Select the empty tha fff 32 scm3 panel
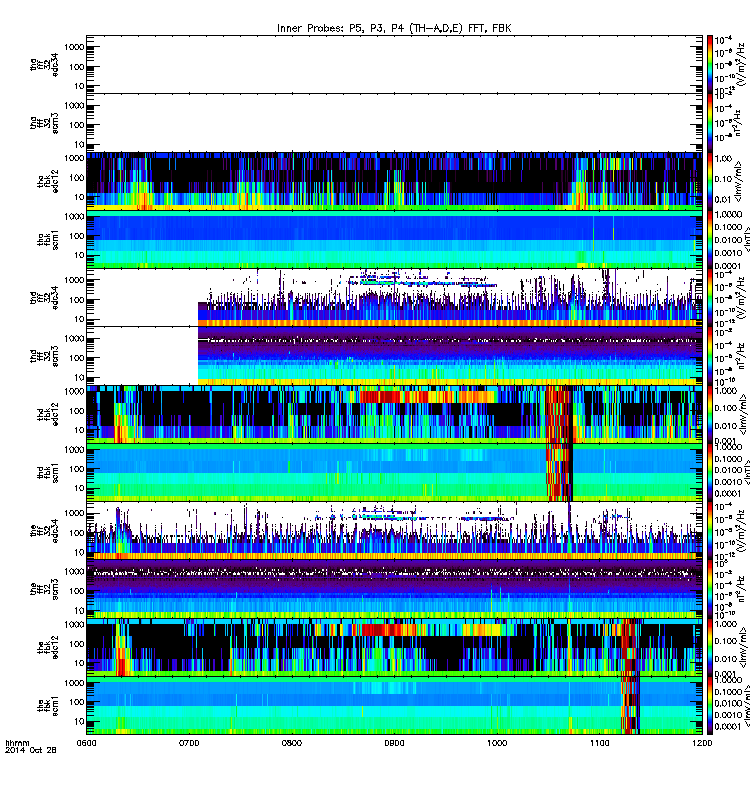This screenshot has width=750, height=800. pos(394,122)
